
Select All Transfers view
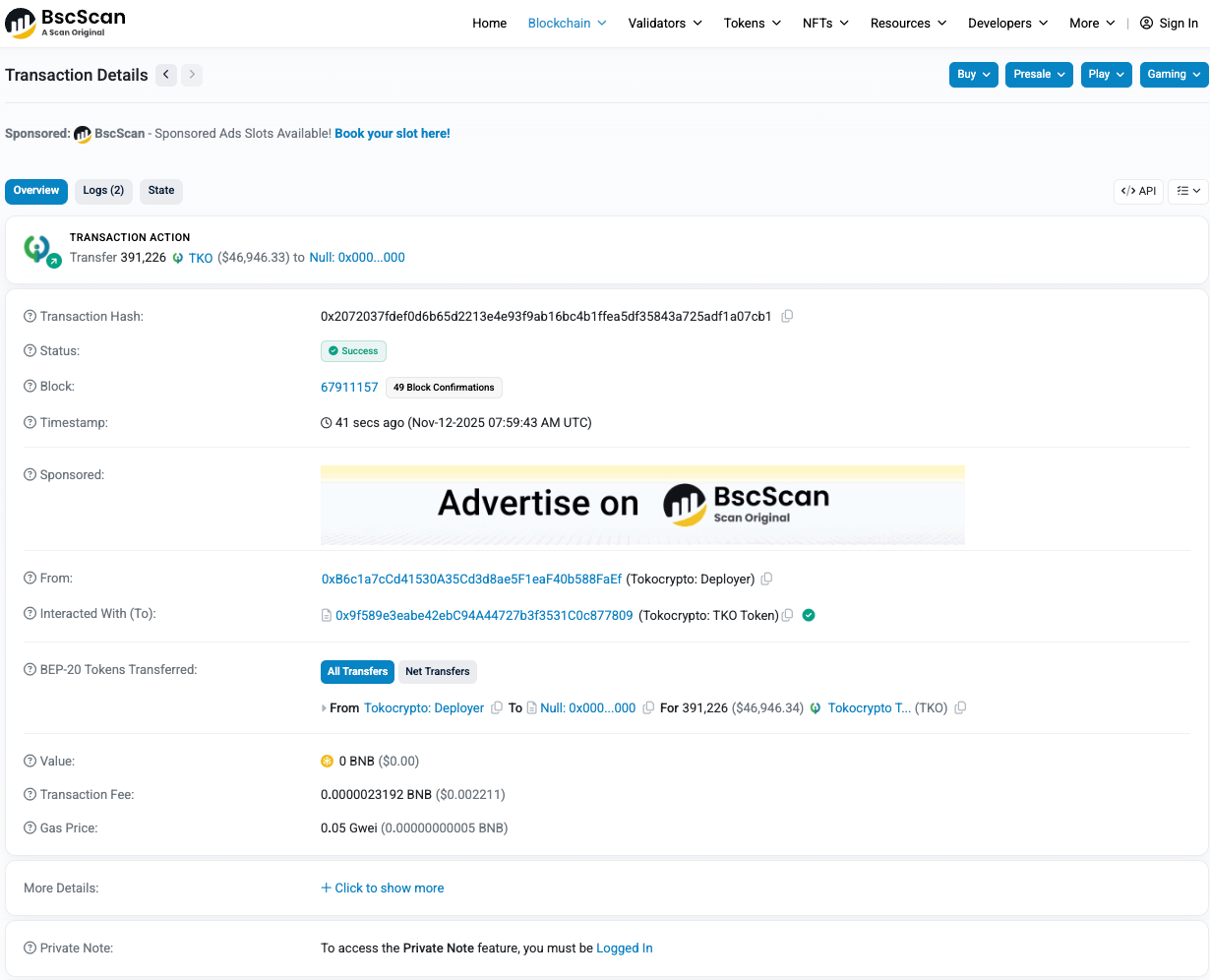pyautogui.click(x=357, y=672)
